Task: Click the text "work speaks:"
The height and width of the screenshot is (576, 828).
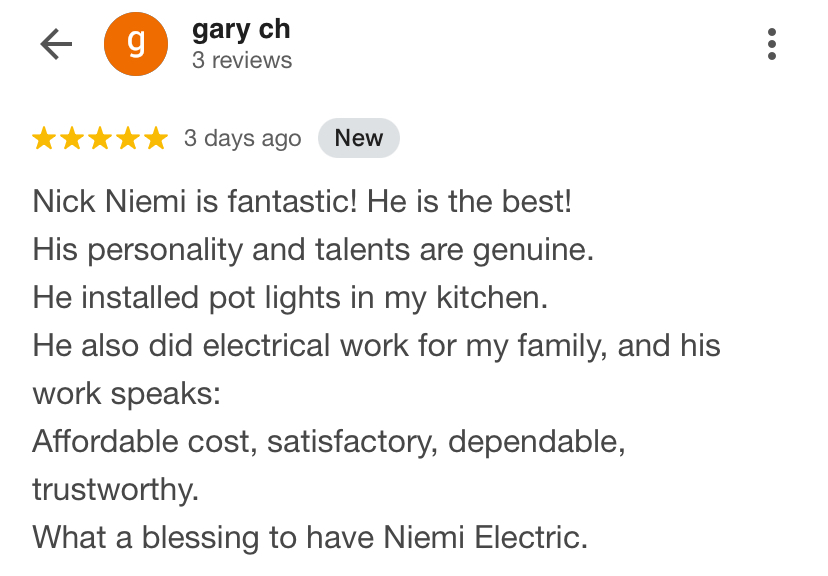Action: pyautogui.click(x=126, y=393)
